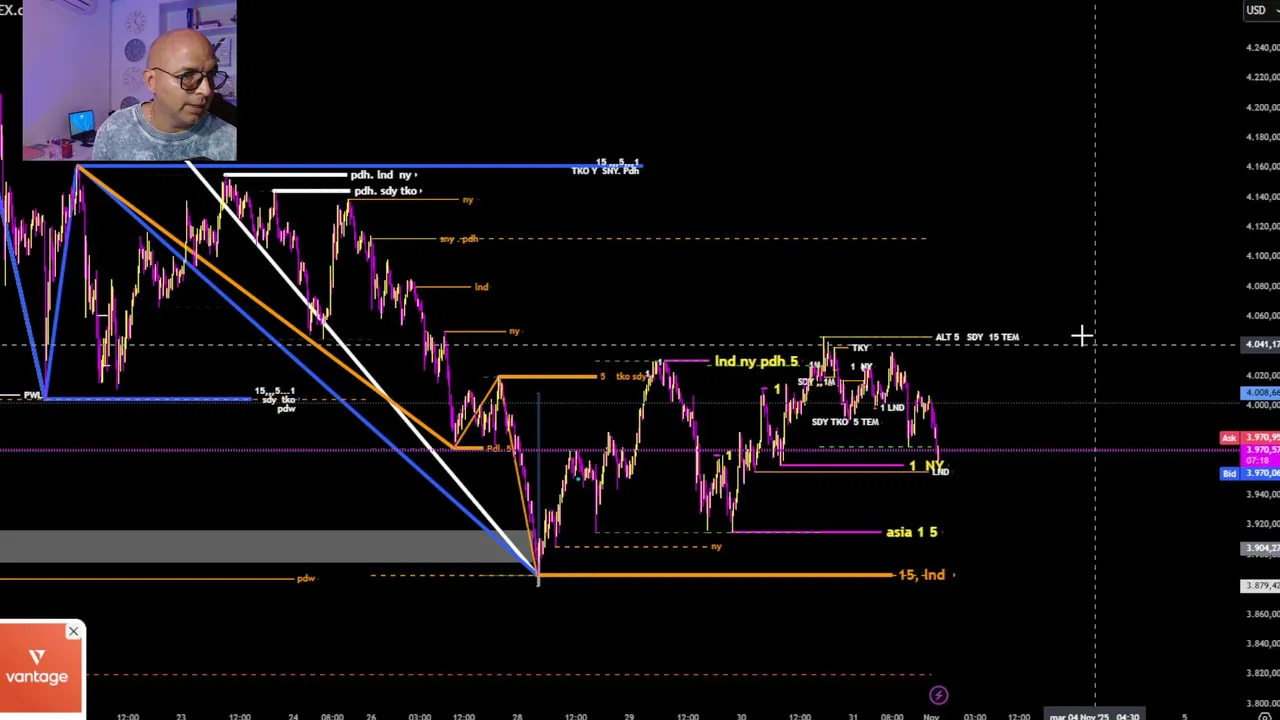Click the 3.879,42 price axis tag
Viewport: 1280px width, 720px height.
1260,586
